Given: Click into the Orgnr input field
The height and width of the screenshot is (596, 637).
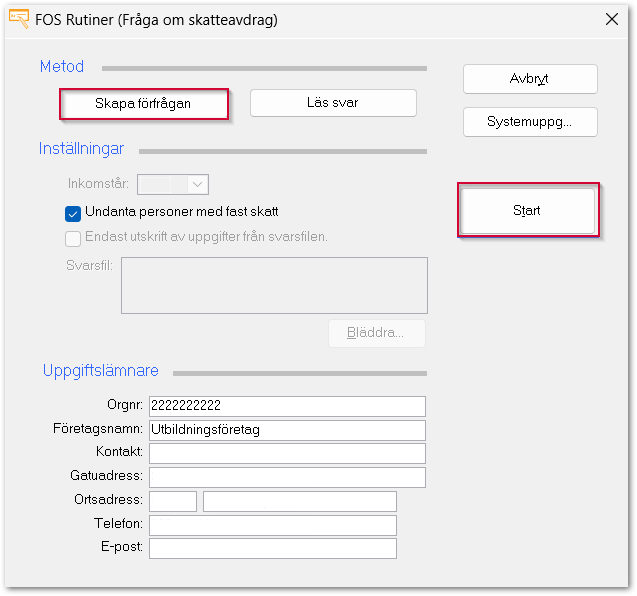Looking at the screenshot, I should [x=287, y=406].
